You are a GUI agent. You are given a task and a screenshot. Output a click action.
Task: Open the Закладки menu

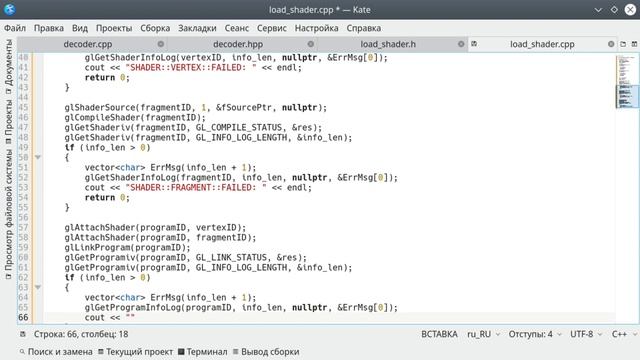click(x=197, y=28)
